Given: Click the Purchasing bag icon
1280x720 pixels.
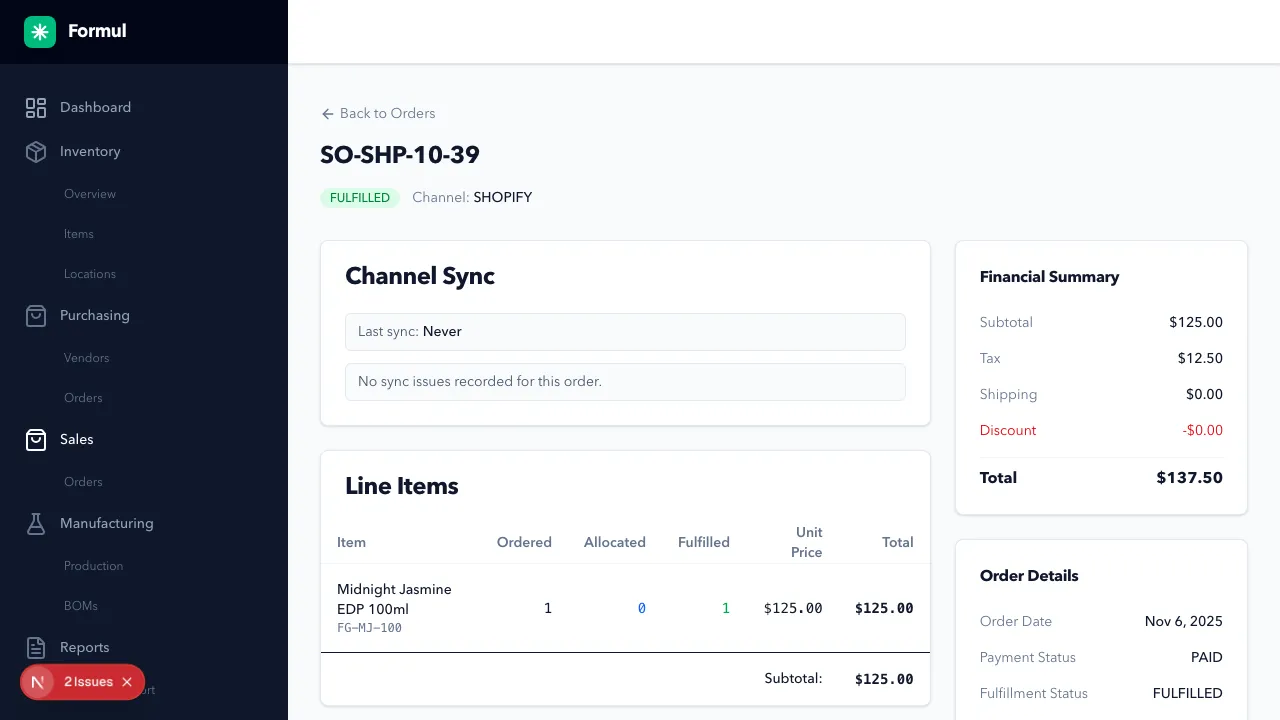Looking at the screenshot, I should [x=36, y=316].
